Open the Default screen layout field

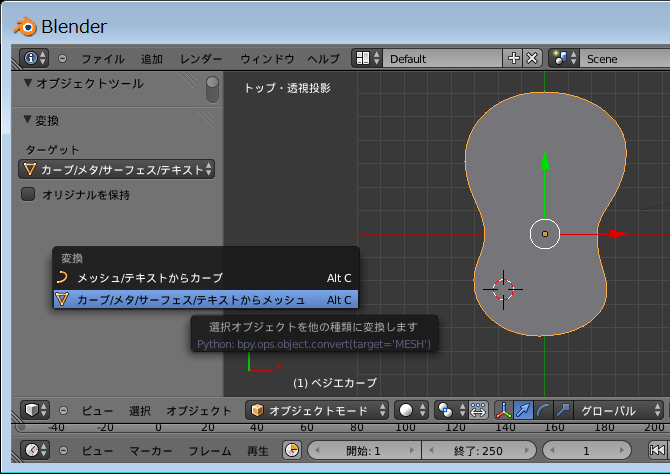point(442,58)
